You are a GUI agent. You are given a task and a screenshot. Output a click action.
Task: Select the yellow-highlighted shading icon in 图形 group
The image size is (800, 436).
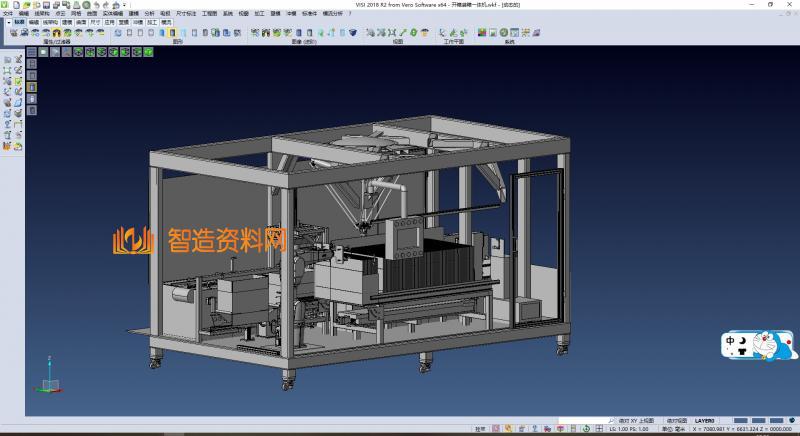click(x=172, y=33)
